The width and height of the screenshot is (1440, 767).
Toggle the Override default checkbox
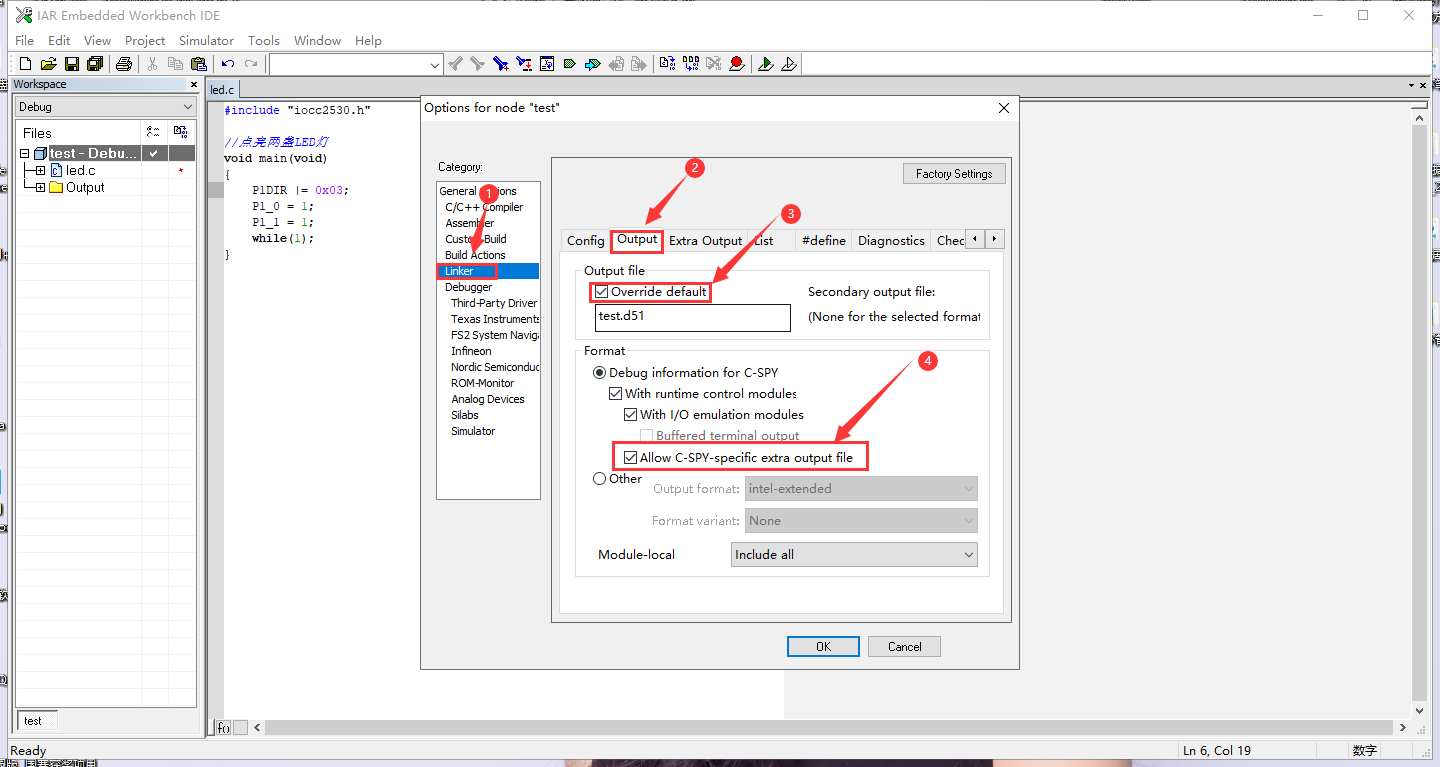(601, 292)
